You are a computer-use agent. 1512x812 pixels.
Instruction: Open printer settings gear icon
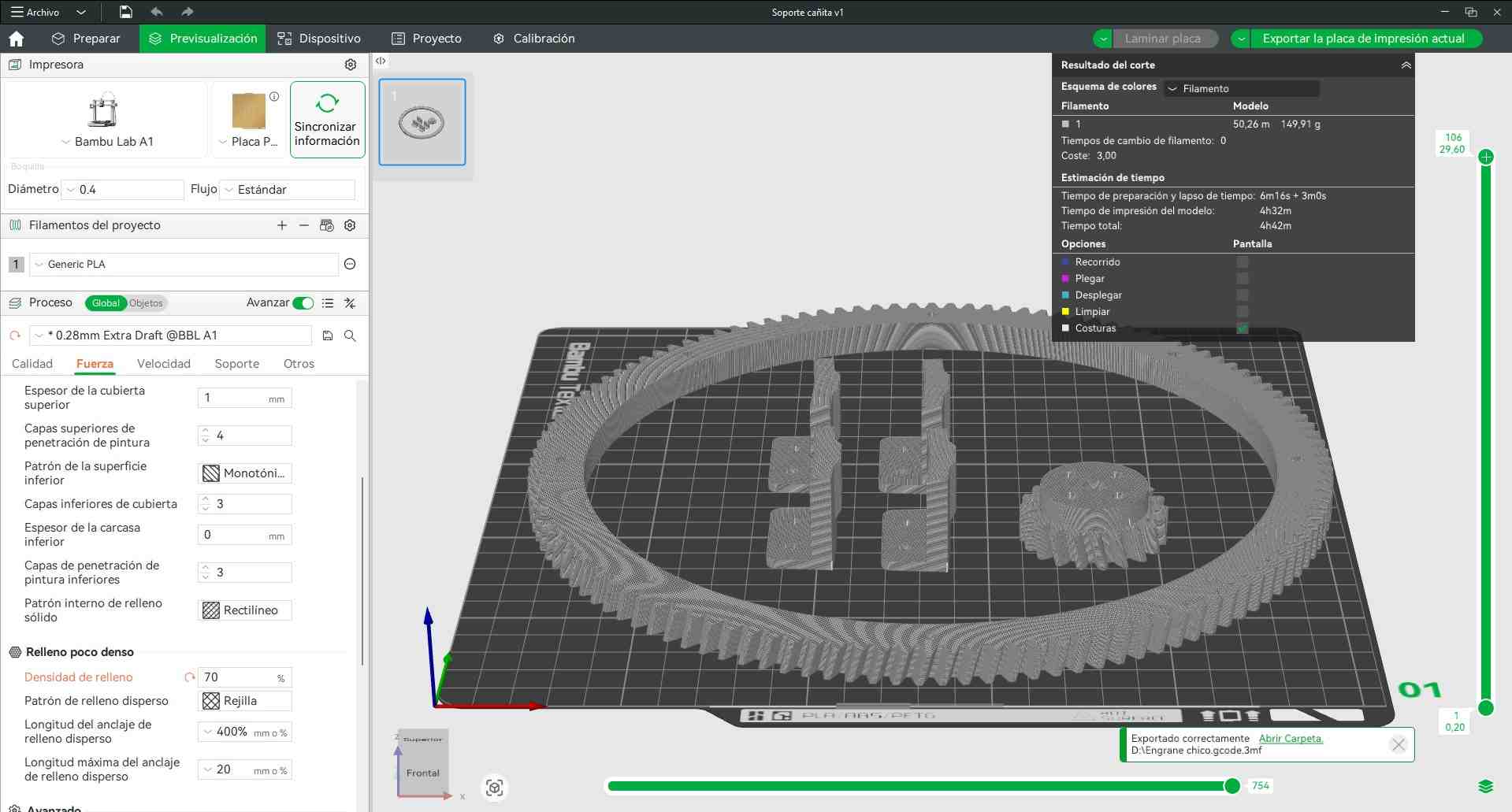(351, 65)
